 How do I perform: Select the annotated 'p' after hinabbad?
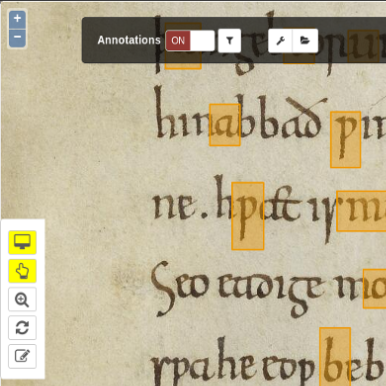coord(346,140)
